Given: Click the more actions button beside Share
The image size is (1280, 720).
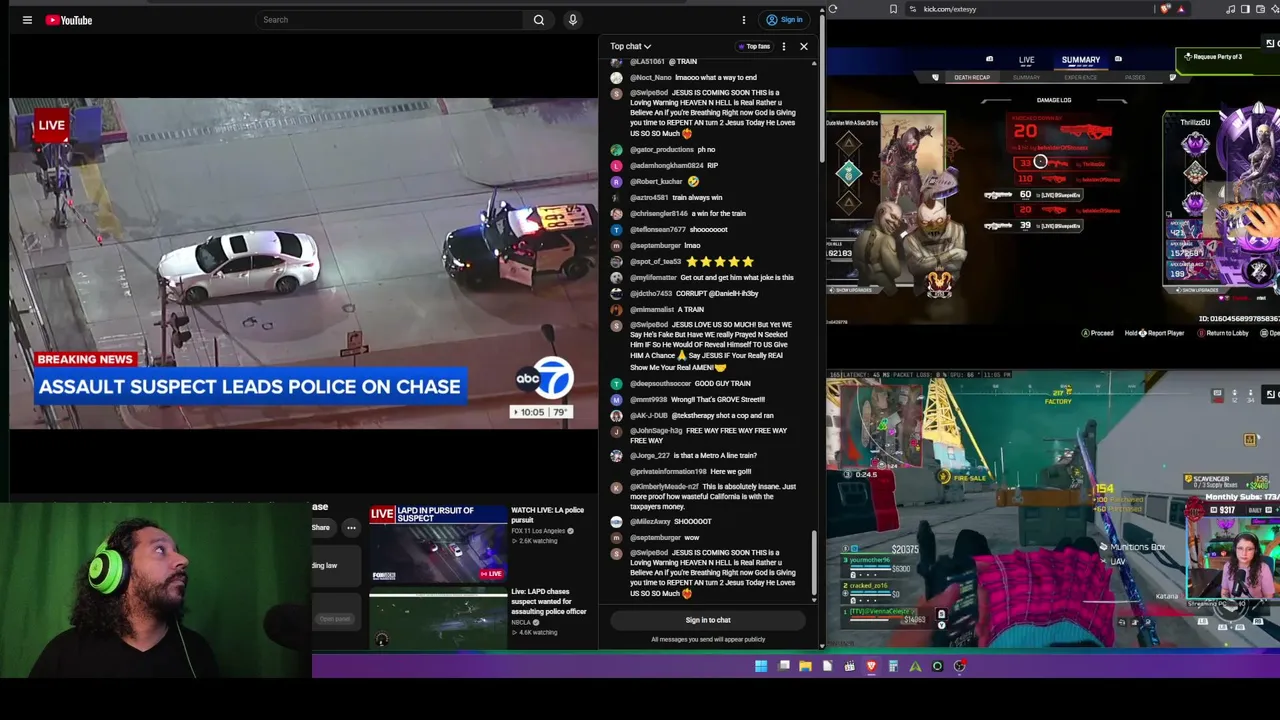Looking at the screenshot, I should coord(351,528).
